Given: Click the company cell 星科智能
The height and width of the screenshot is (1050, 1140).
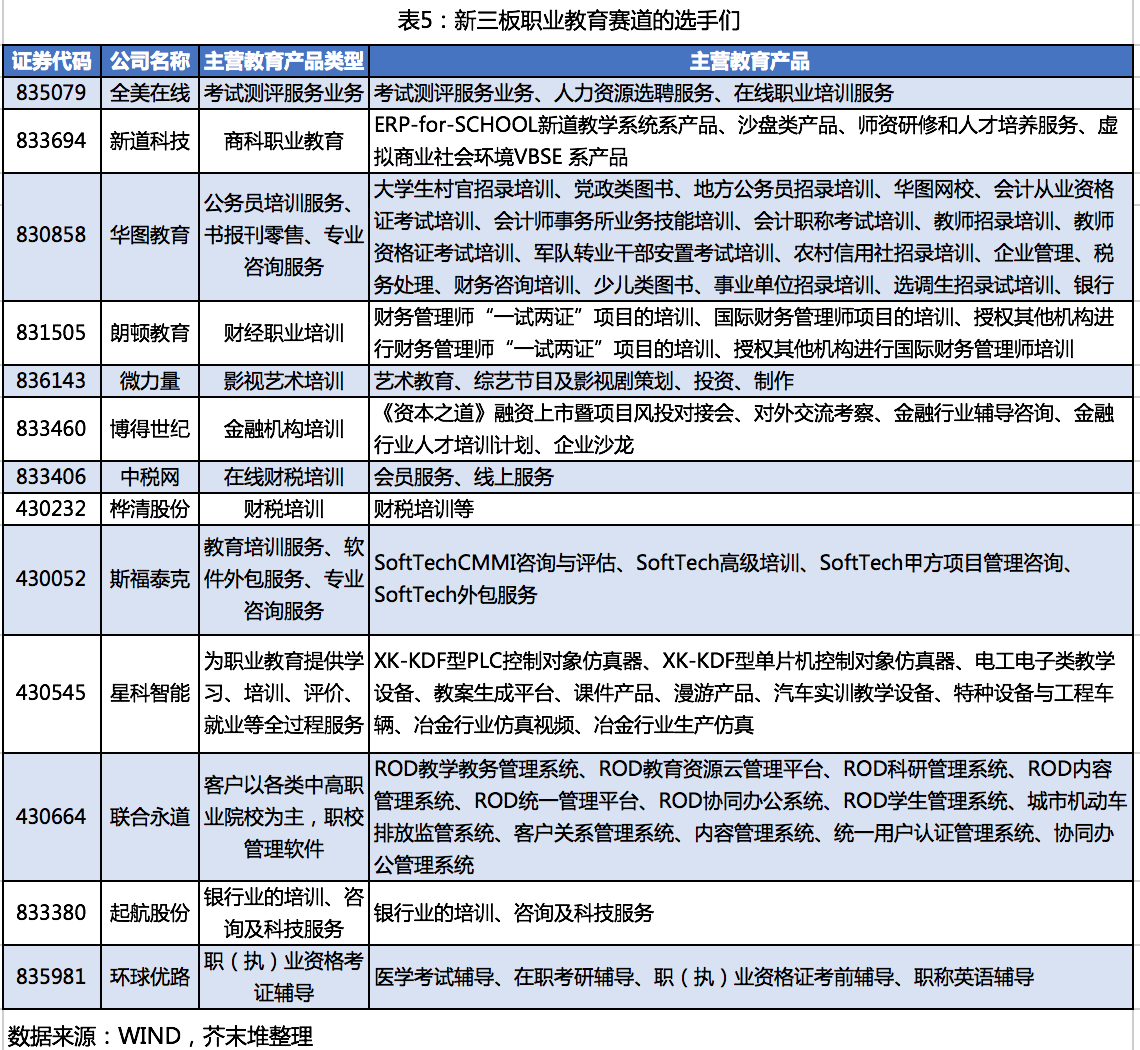Looking at the screenshot, I should 150,694.
